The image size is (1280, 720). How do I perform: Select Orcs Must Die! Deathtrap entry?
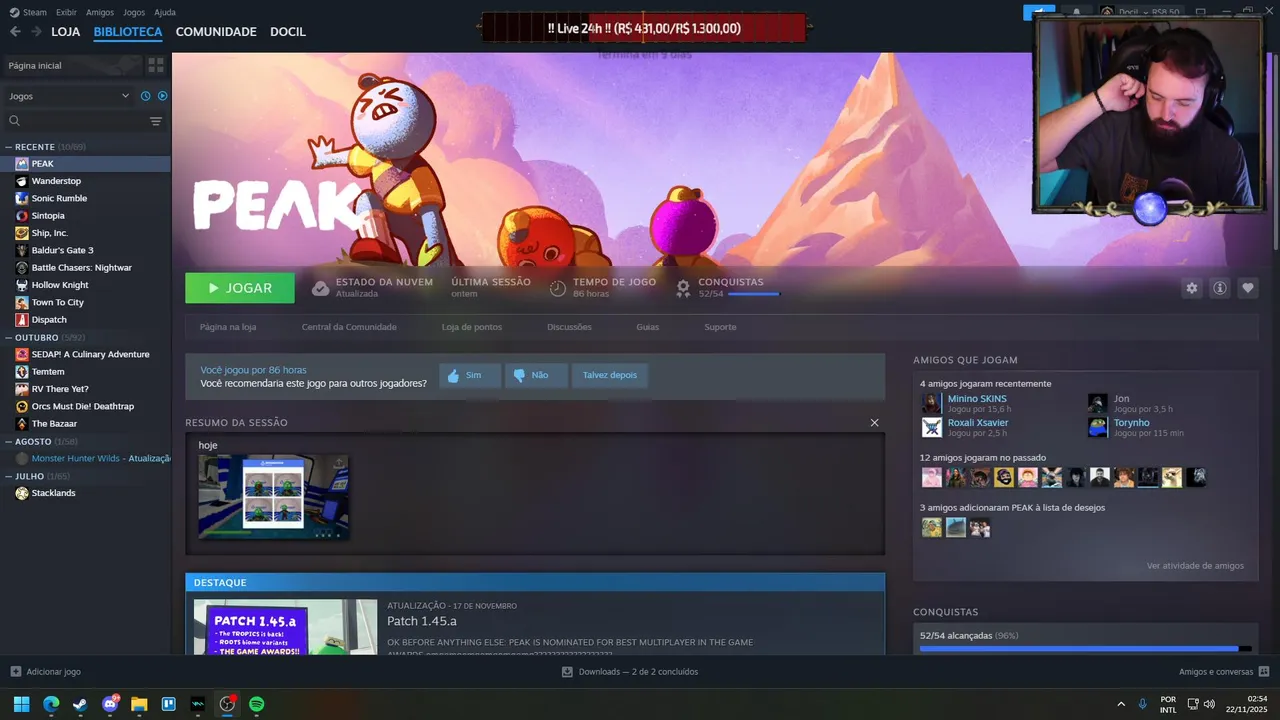pos(85,406)
